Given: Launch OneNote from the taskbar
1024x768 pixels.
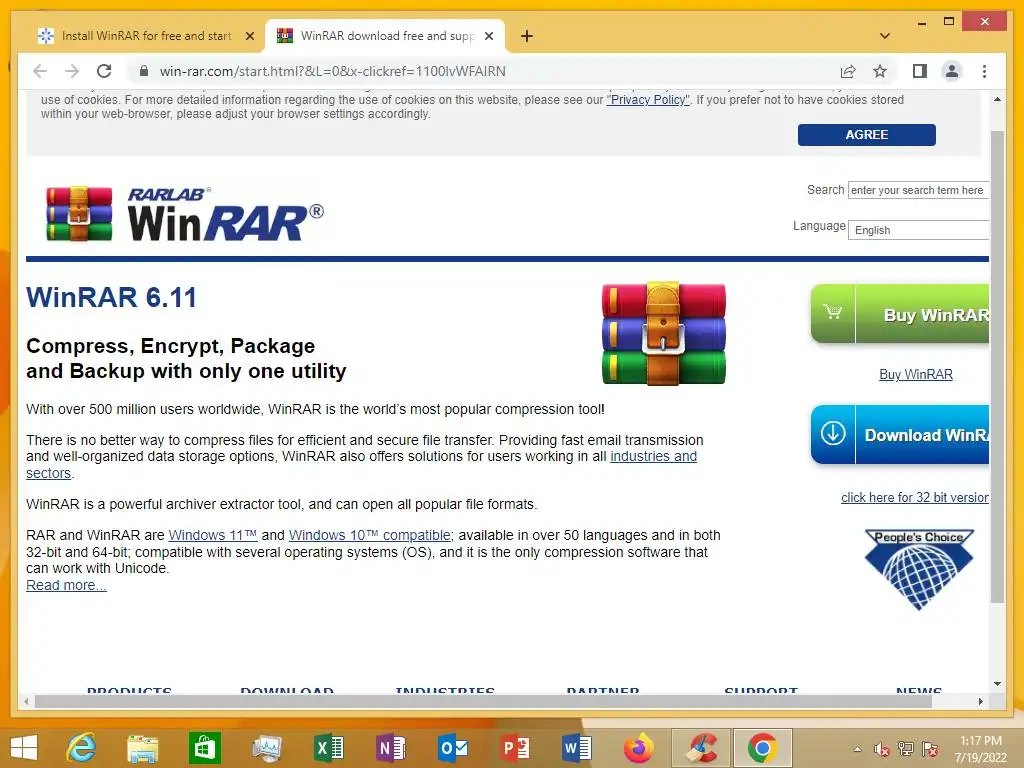Looking at the screenshot, I should [x=391, y=748].
